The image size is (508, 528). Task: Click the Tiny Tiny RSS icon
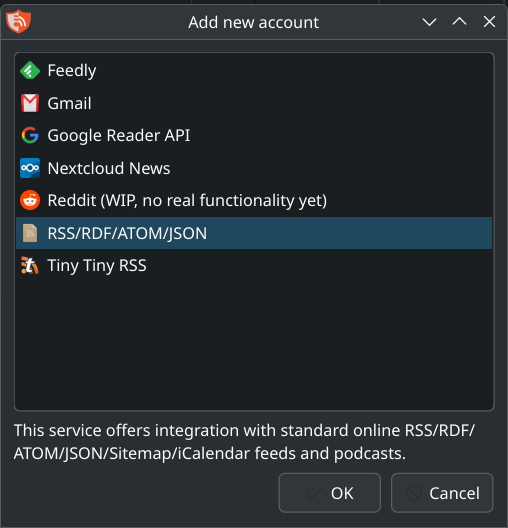click(30, 265)
